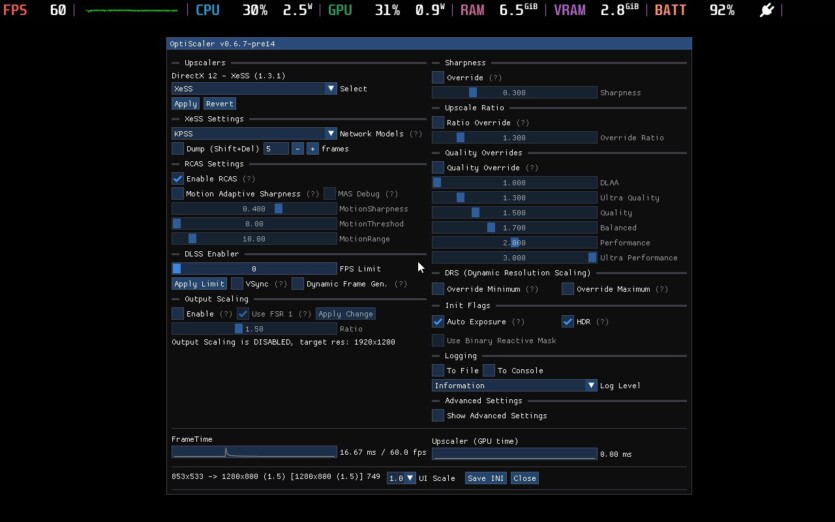Click the Ultra Quality ratio slider
Screen dimensions: 835x522
514,198
